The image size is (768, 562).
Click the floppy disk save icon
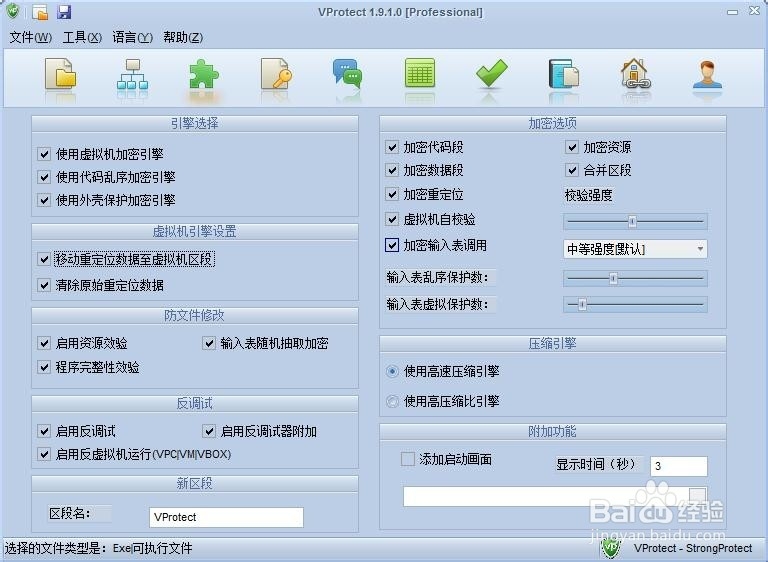(64, 12)
